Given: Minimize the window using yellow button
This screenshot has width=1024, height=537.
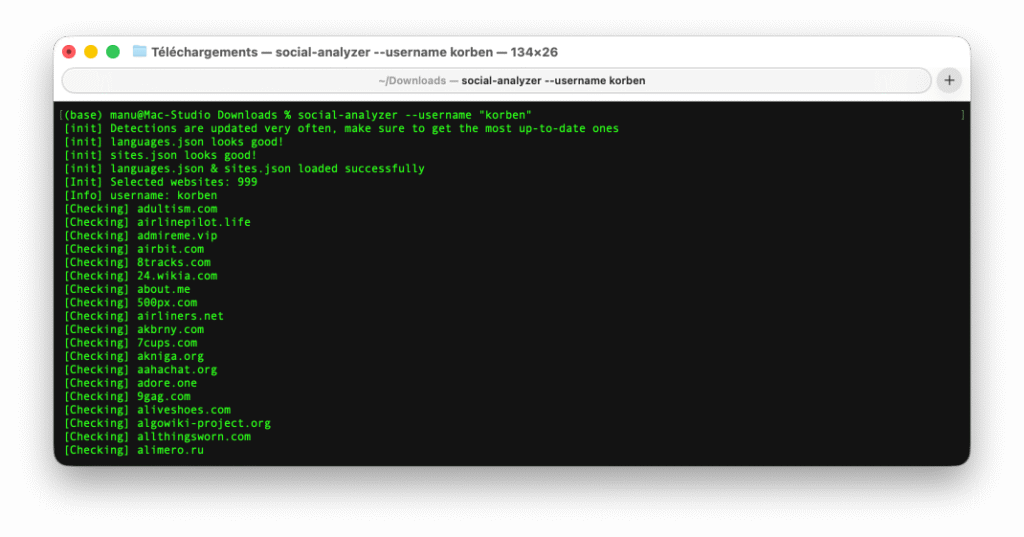Looking at the screenshot, I should pos(91,52).
